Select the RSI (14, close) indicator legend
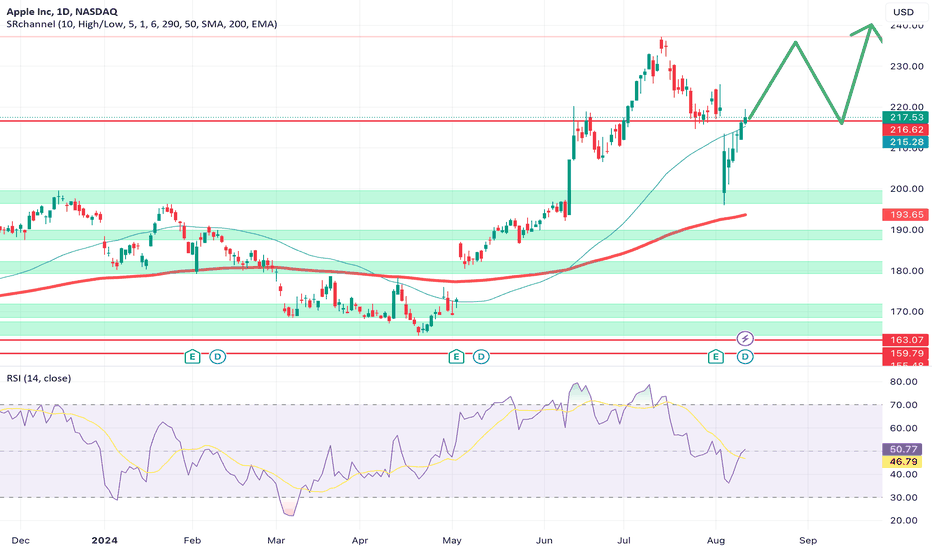 pyautogui.click(x=39, y=378)
